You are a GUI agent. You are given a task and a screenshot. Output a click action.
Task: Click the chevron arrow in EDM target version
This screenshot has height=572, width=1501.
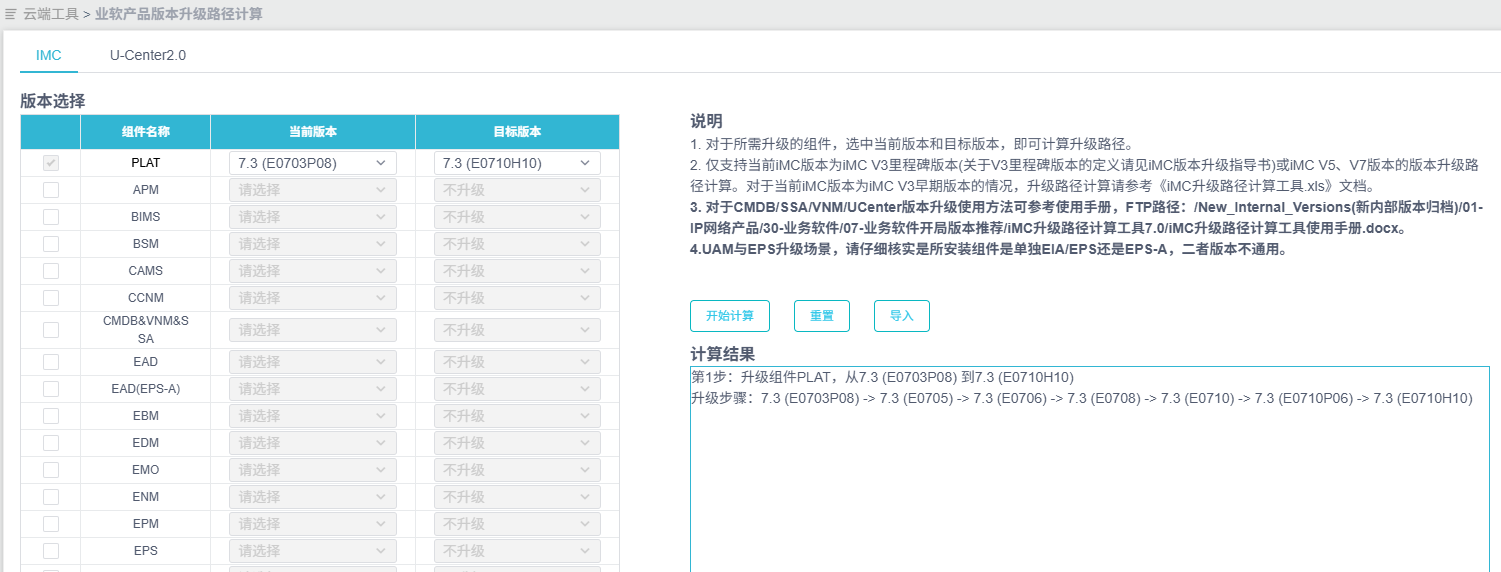click(584, 443)
